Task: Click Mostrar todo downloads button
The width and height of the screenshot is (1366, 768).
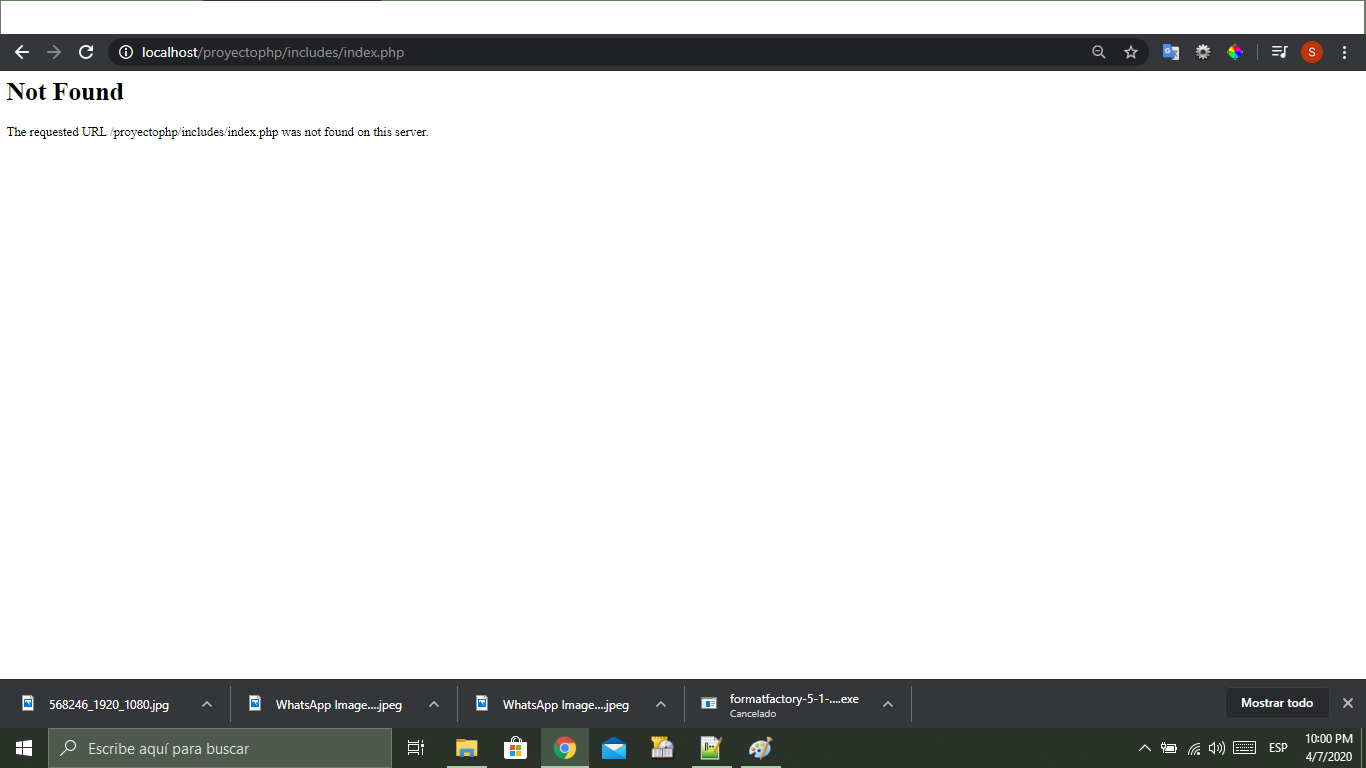Action: [1277, 703]
